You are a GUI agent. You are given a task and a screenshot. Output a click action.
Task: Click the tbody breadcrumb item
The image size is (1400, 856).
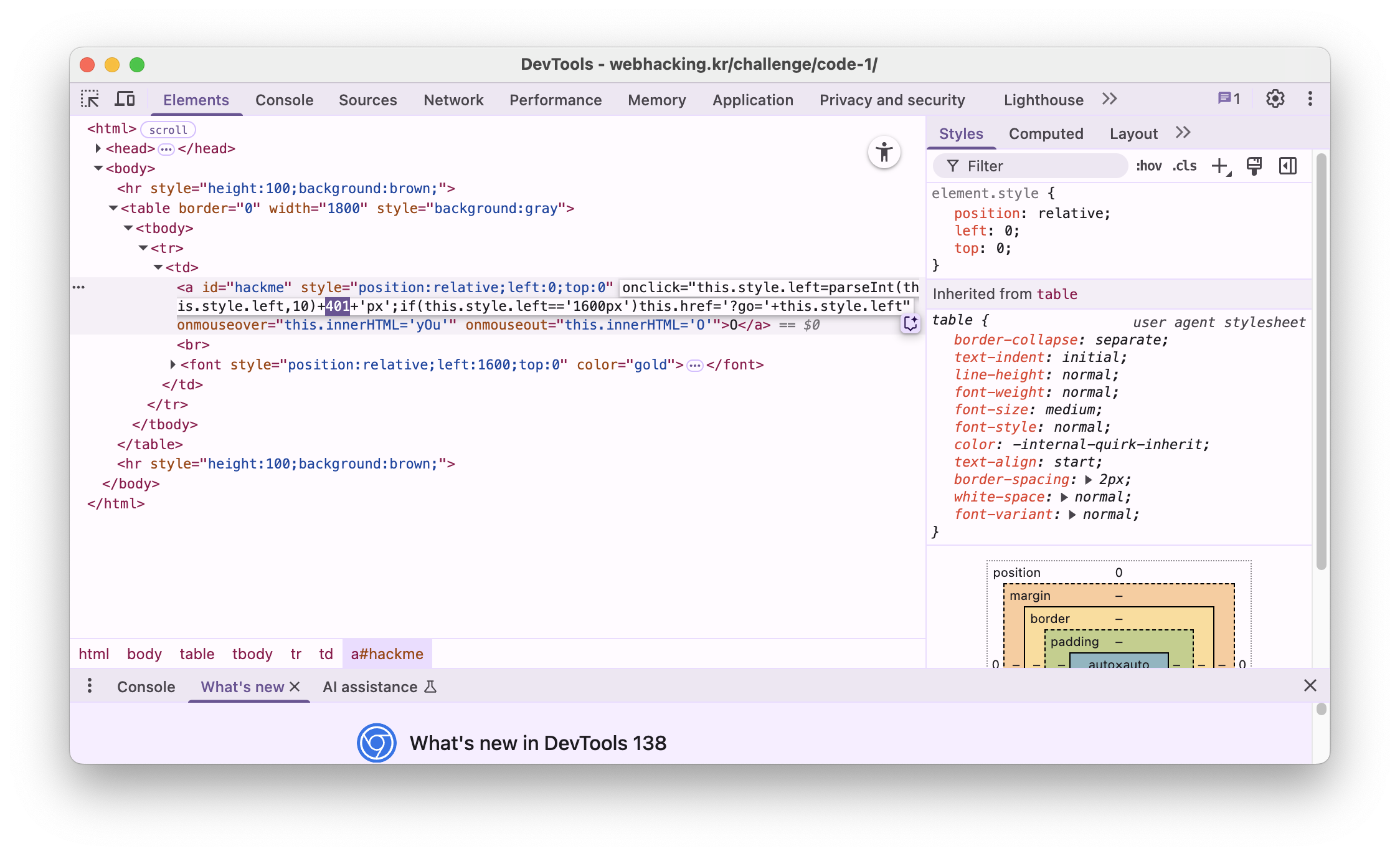click(x=252, y=654)
